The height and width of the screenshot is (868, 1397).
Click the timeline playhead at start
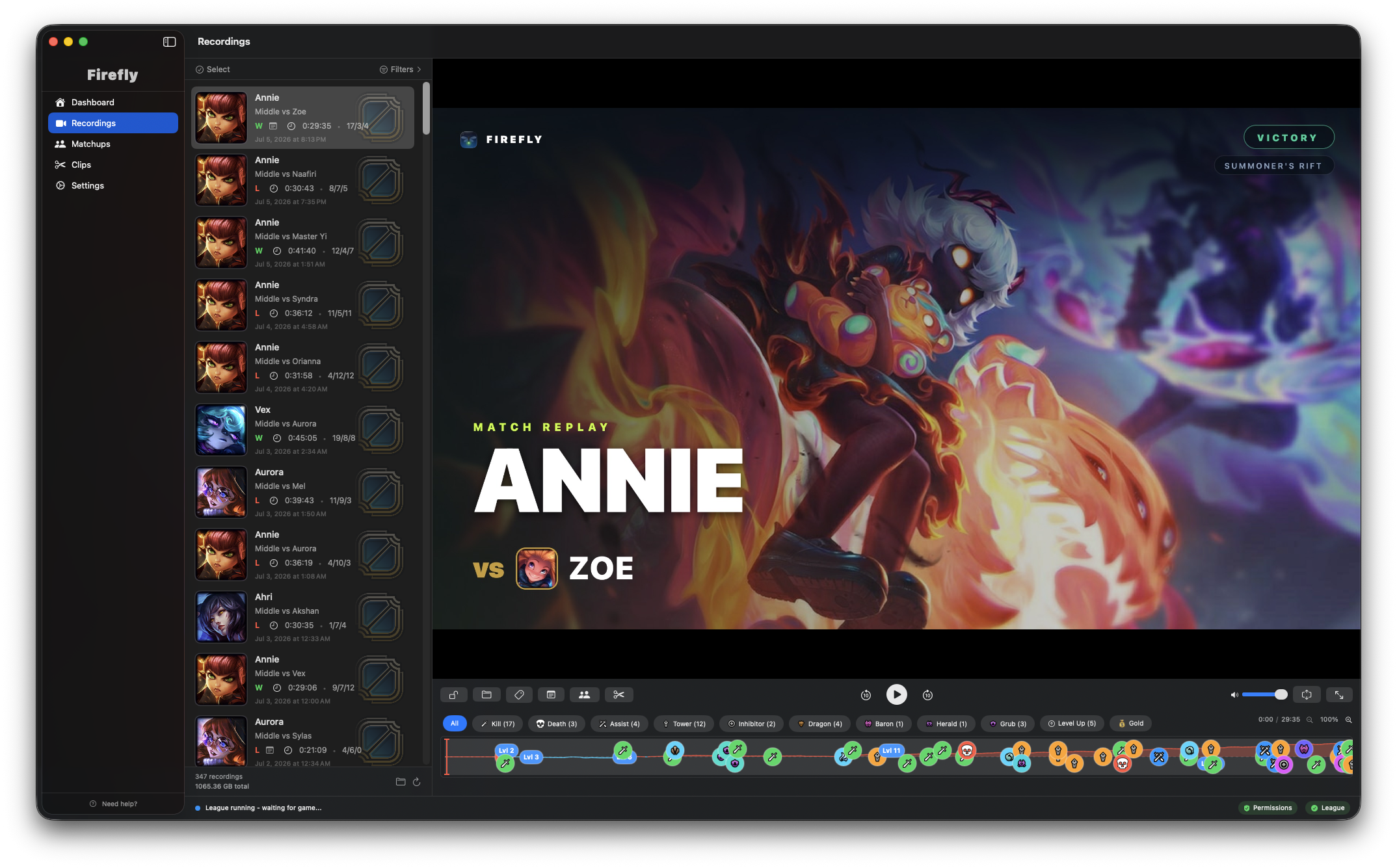pyautogui.click(x=447, y=757)
